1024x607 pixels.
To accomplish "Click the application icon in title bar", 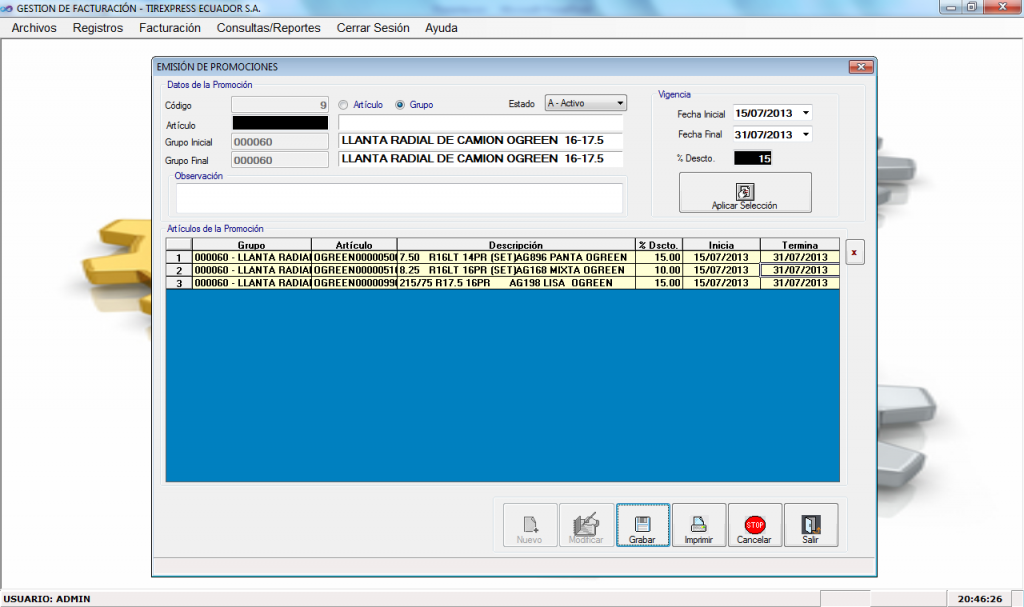I will (9, 7).
